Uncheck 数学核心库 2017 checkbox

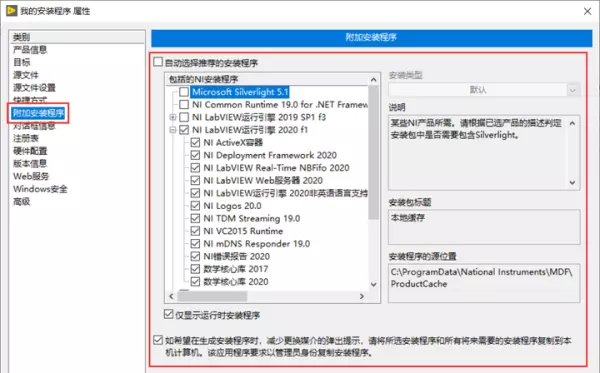(195, 269)
